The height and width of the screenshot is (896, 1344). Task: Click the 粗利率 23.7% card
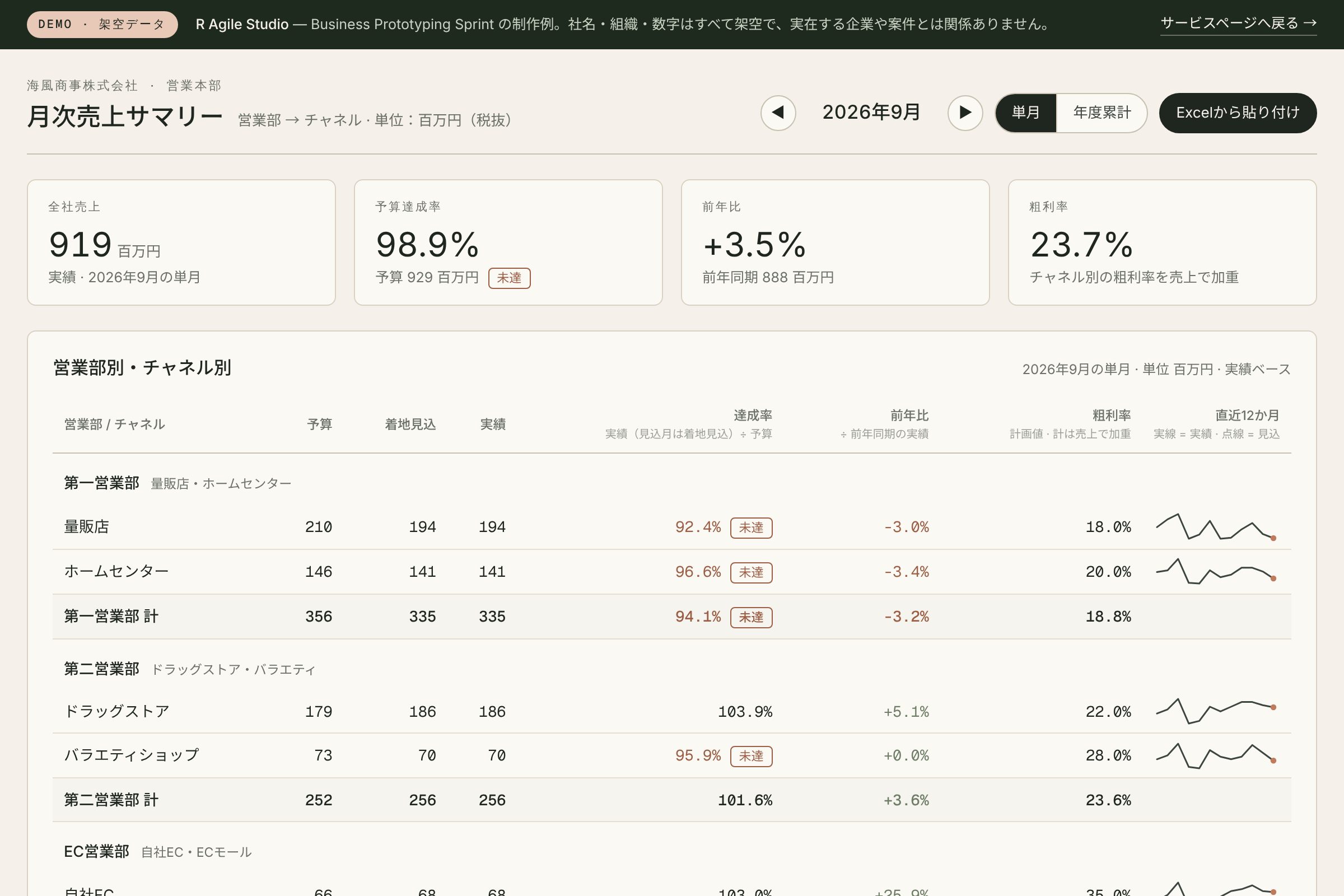tap(1163, 242)
